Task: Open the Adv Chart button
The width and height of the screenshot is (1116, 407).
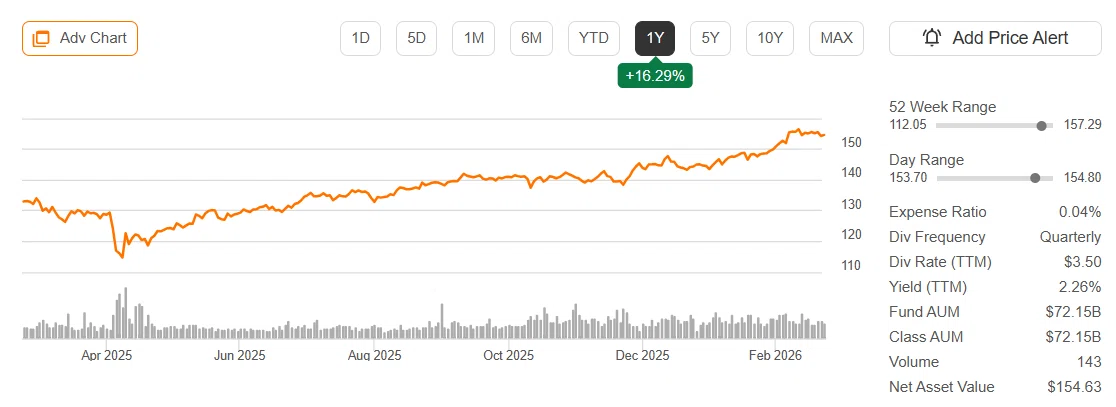Action: [80, 38]
